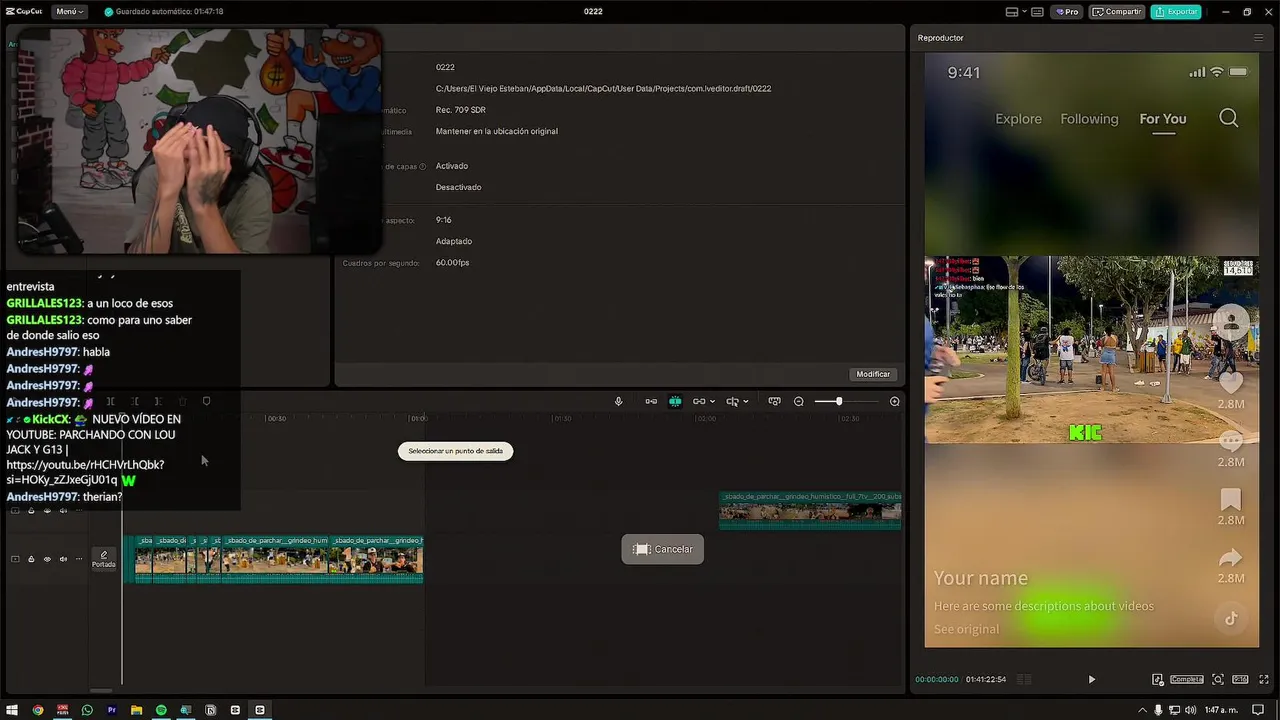Click the Portada cover edit button

104,559
